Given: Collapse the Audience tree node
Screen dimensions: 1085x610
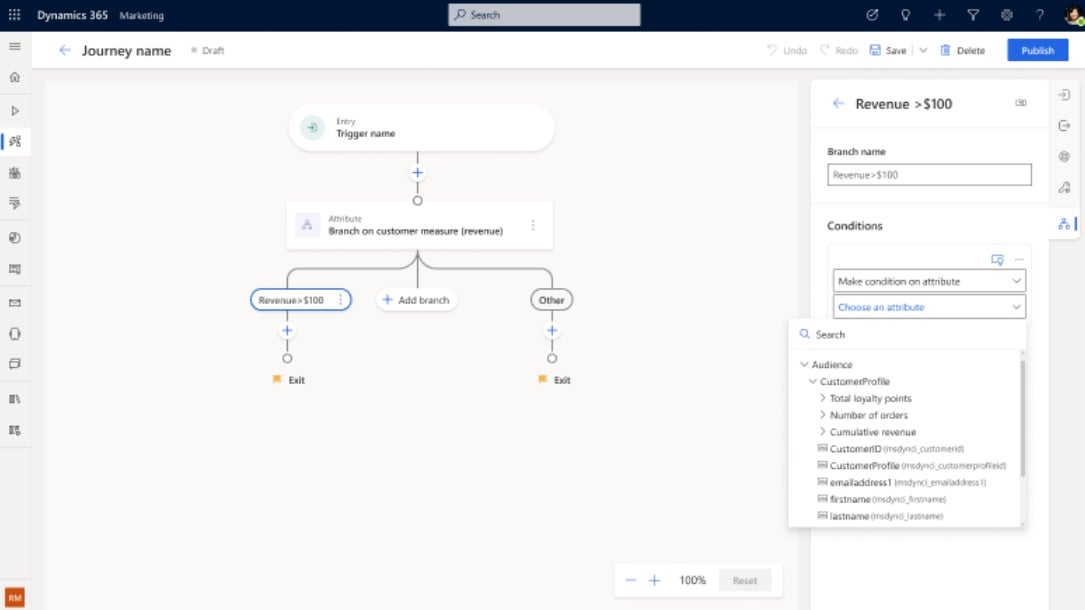Looking at the screenshot, I should (x=804, y=364).
